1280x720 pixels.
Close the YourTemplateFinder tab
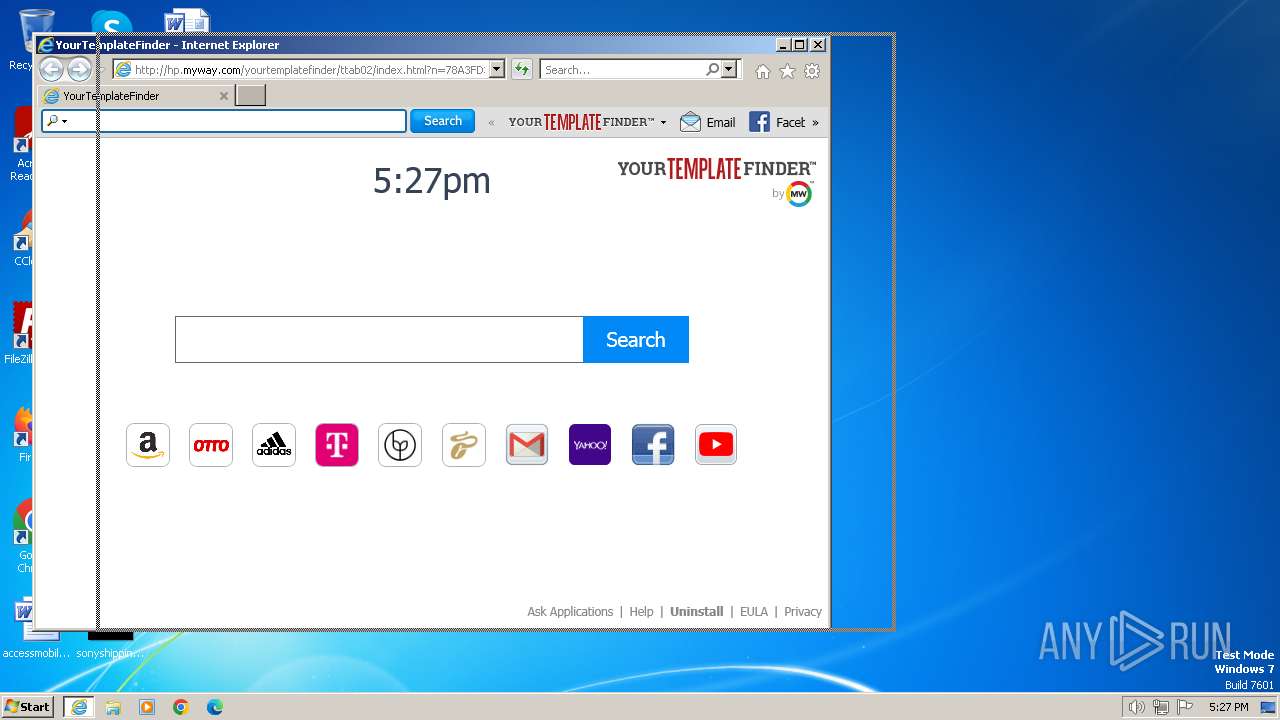point(224,96)
